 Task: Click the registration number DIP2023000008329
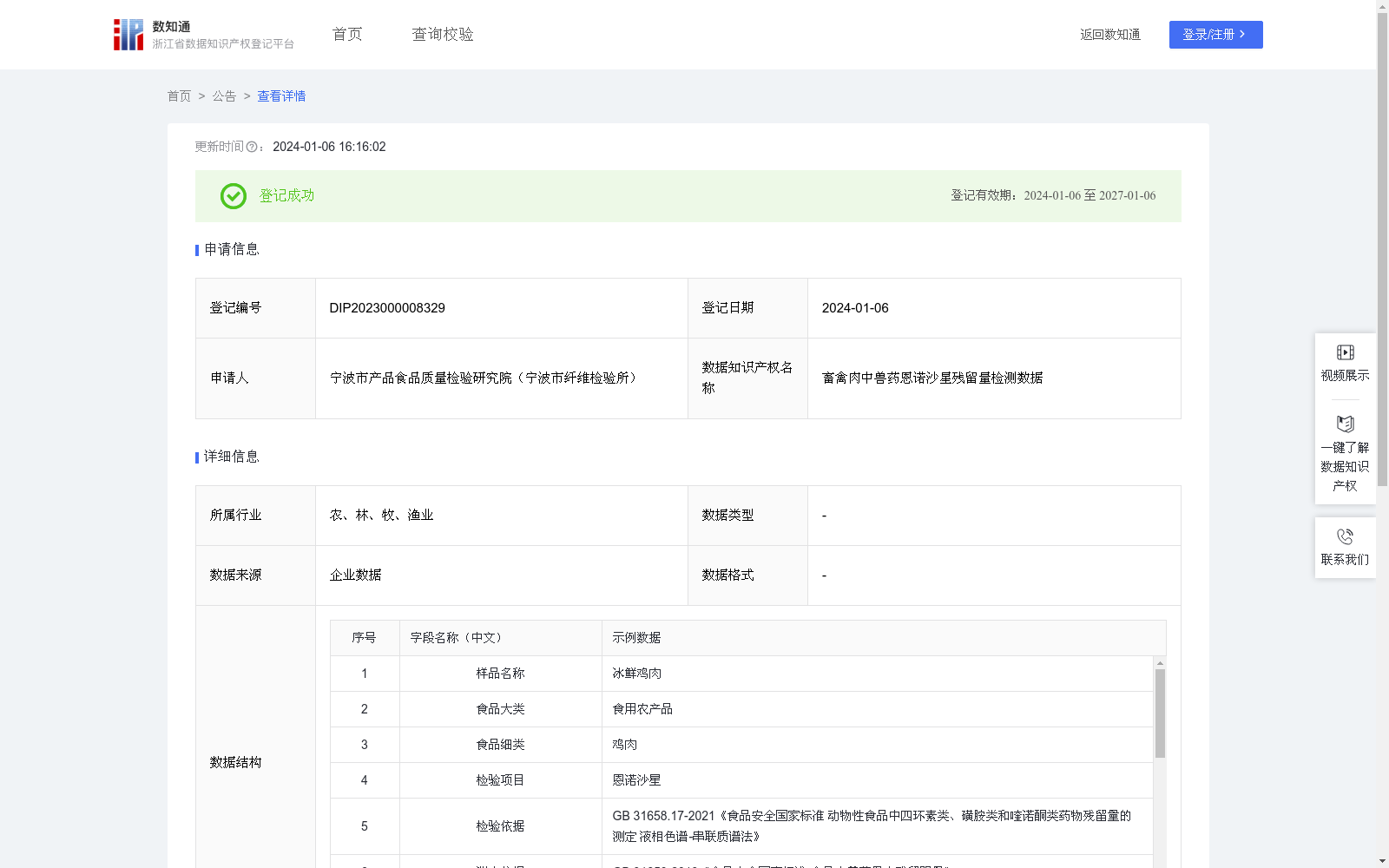click(387, 308)
